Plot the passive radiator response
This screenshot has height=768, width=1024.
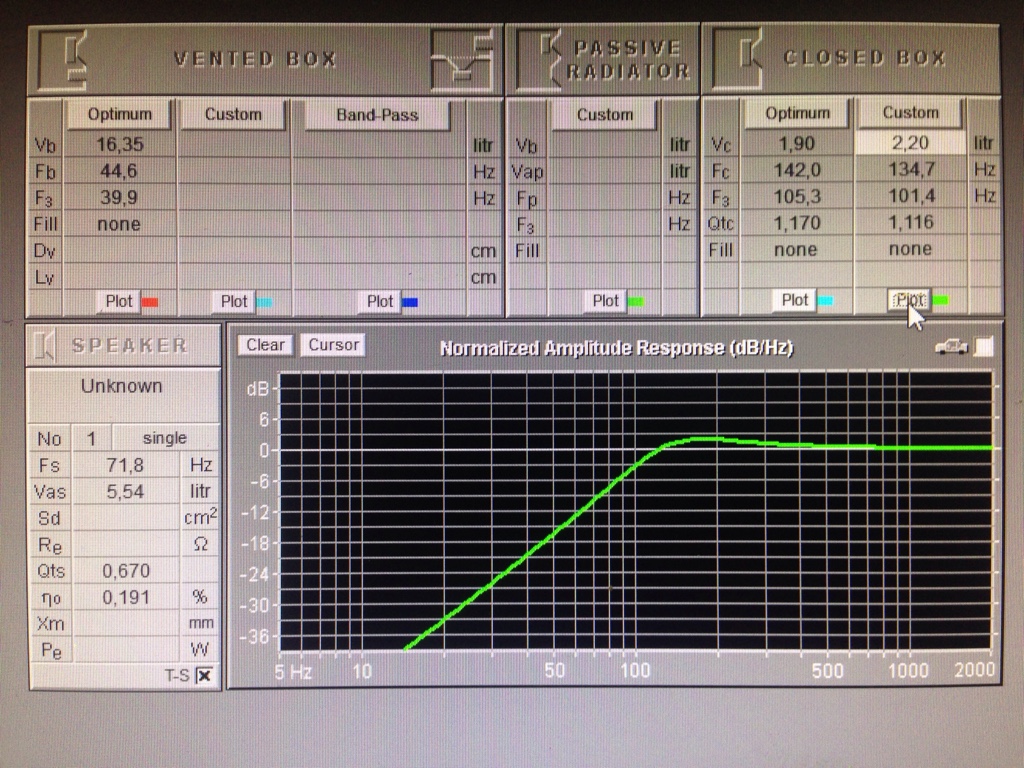pyautogui.click(x=605, y=300)
